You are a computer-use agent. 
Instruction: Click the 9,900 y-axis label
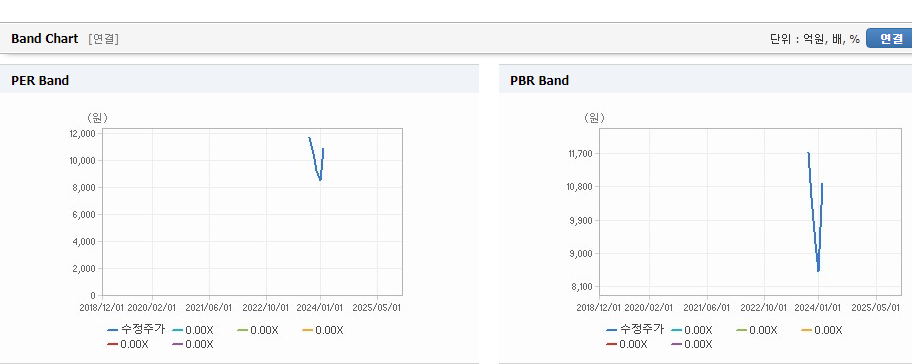coord(582,220)
